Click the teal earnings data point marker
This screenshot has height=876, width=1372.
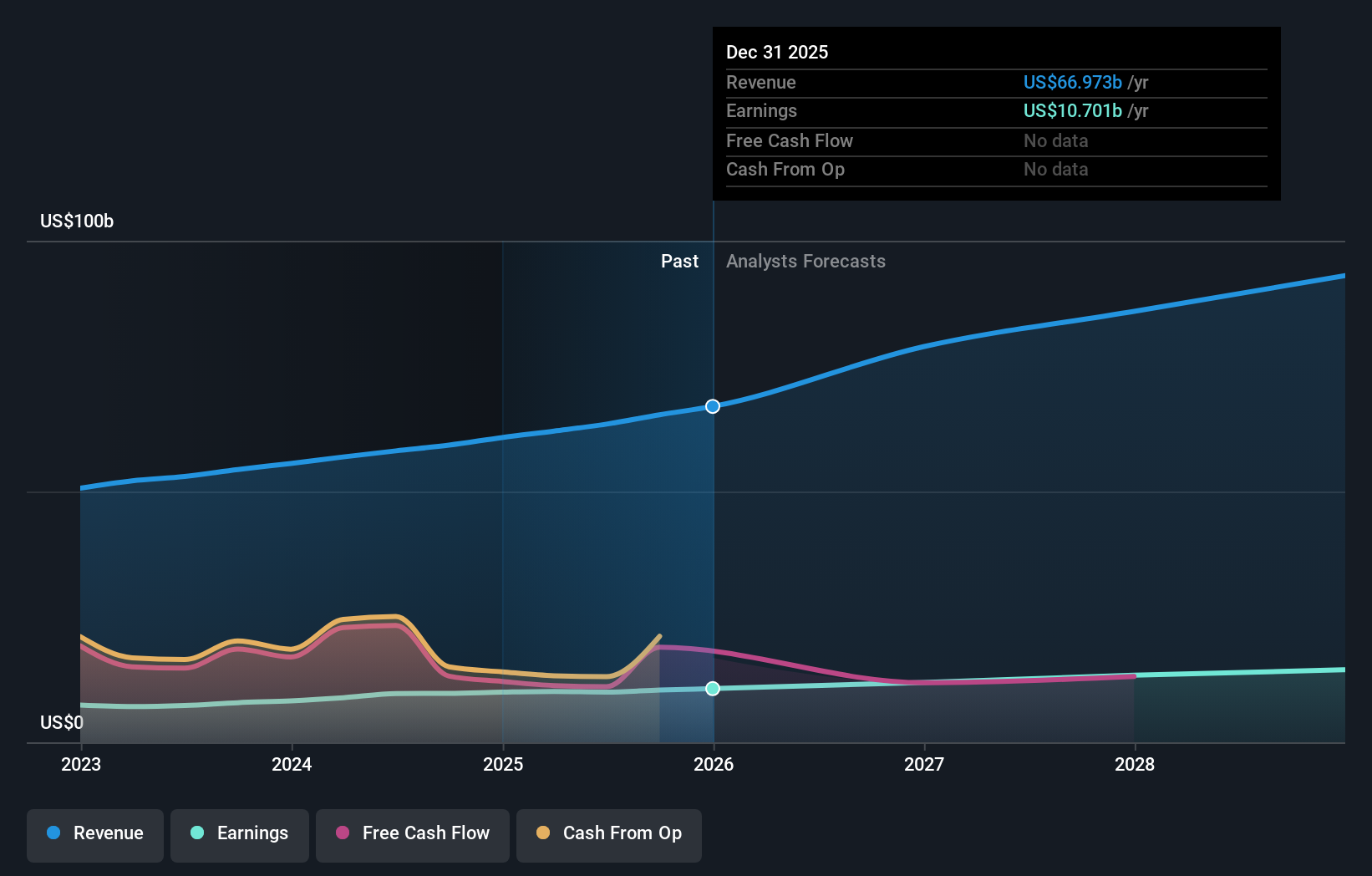pyautogui.click(x=713, y=689)
